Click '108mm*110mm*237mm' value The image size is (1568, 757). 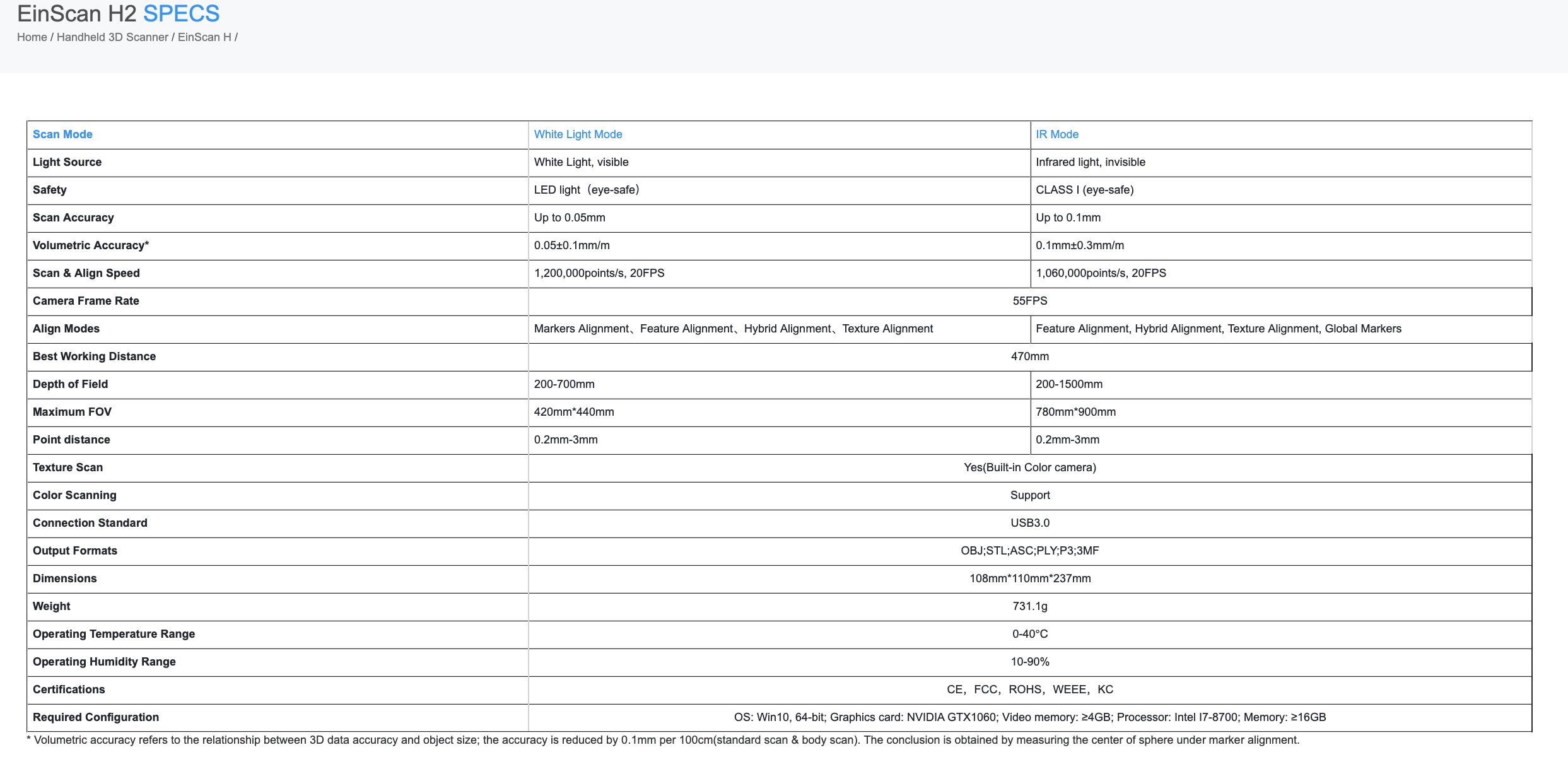point(1030,578)
